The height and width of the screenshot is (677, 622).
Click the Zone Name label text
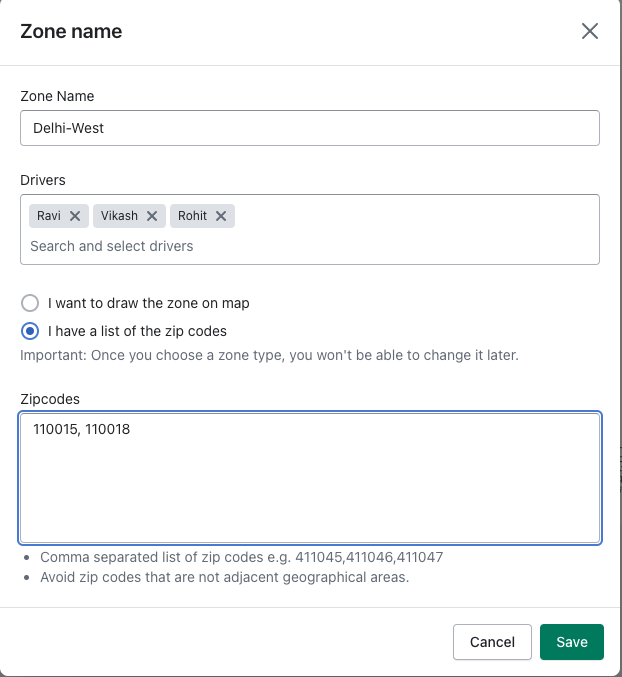pyautogui.click(x=57, y=96)
